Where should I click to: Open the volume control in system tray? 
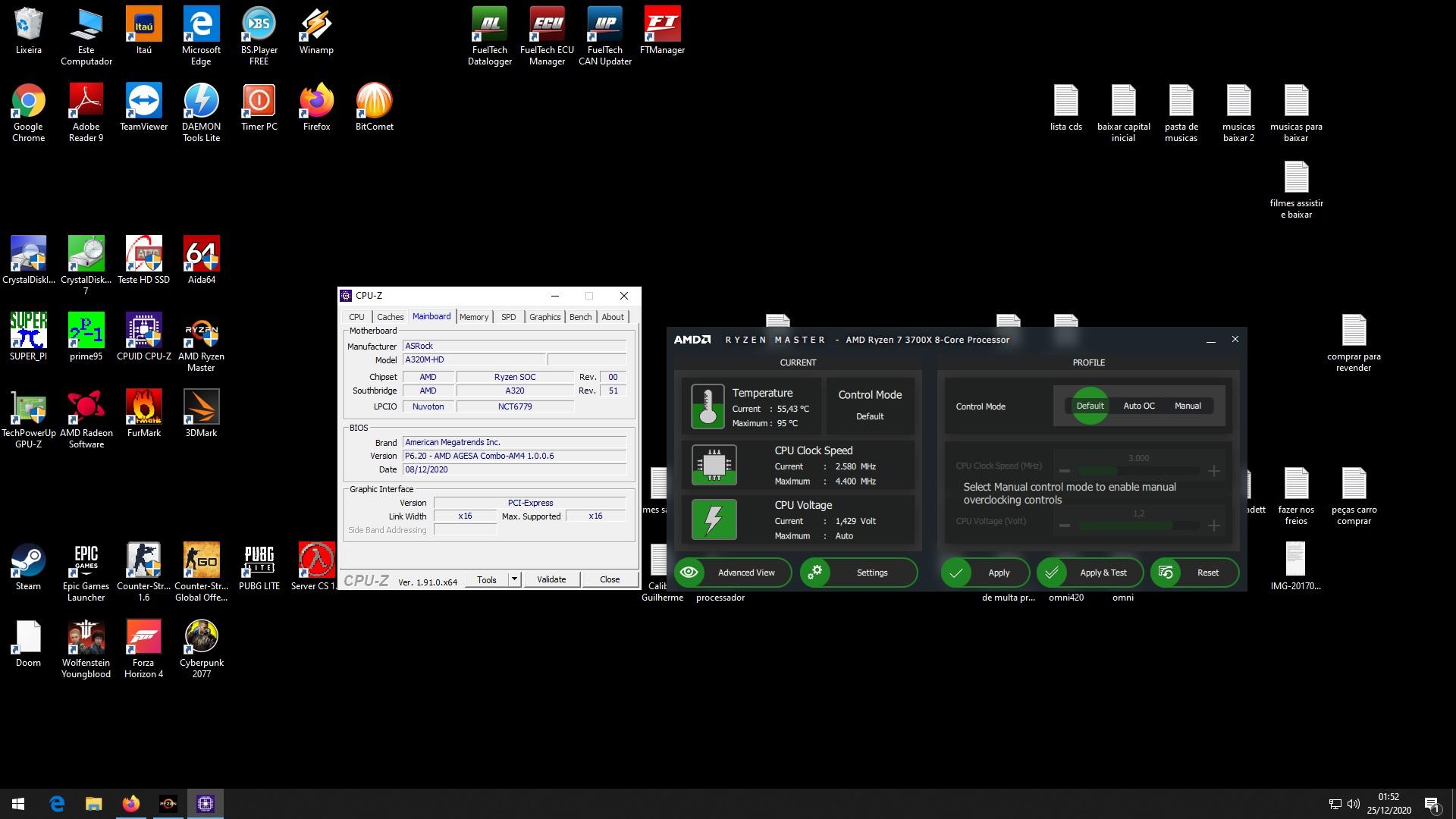point(1354,804)
